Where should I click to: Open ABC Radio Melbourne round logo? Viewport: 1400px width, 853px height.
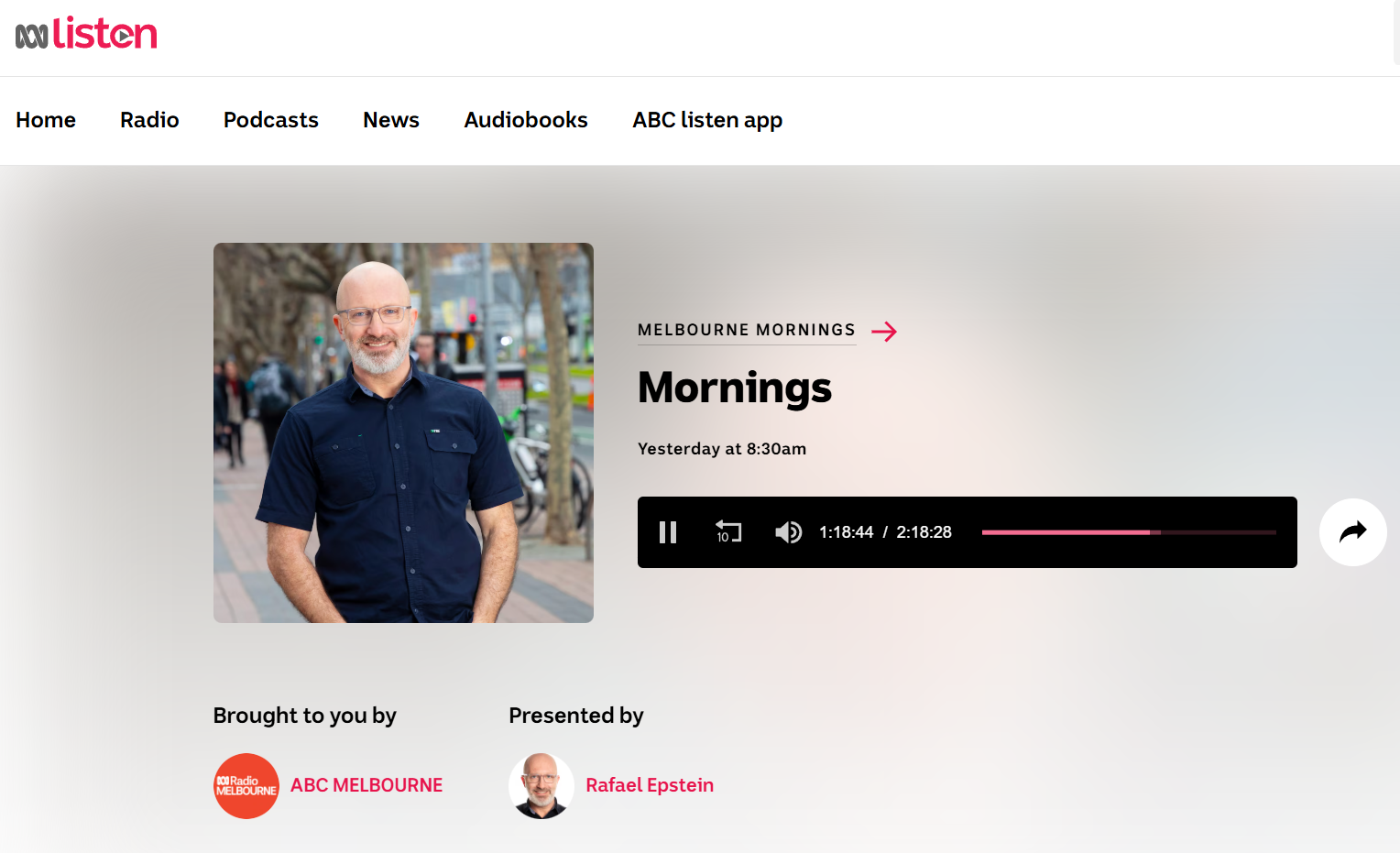246,786
